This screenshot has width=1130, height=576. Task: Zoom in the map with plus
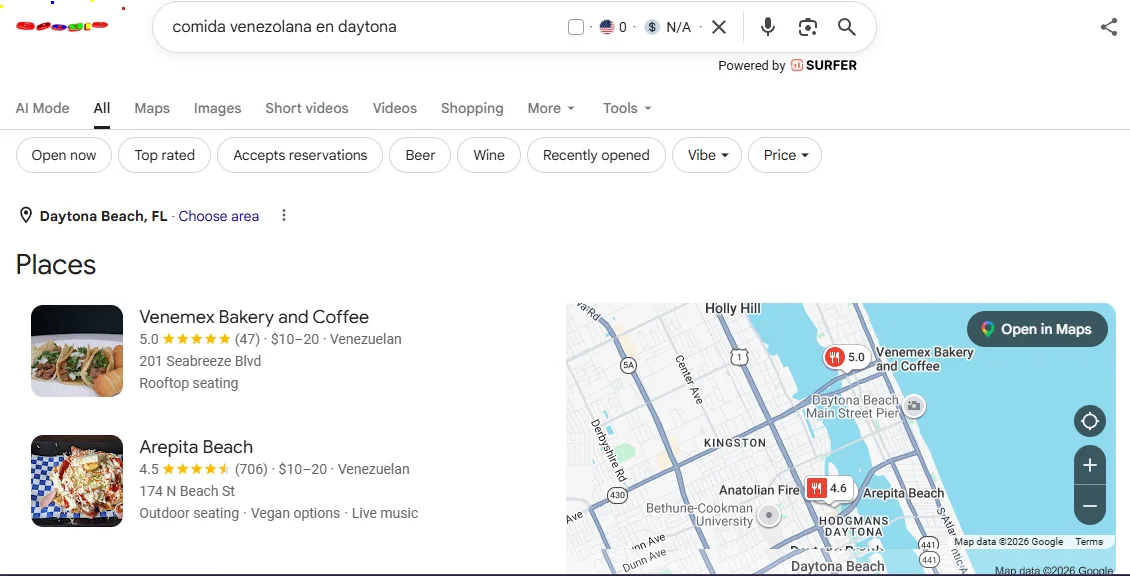pyautogui.click(x=1090, y=466)
